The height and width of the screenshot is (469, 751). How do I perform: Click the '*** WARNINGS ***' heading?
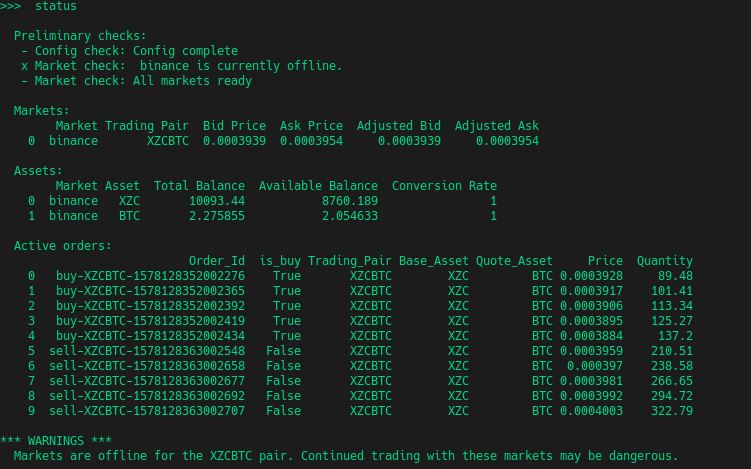[56, 441]
